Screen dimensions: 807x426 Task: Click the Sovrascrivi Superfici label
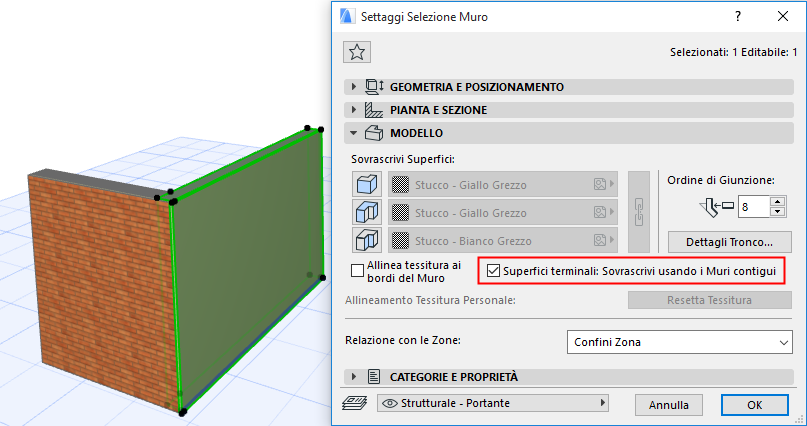click(403, 159)
